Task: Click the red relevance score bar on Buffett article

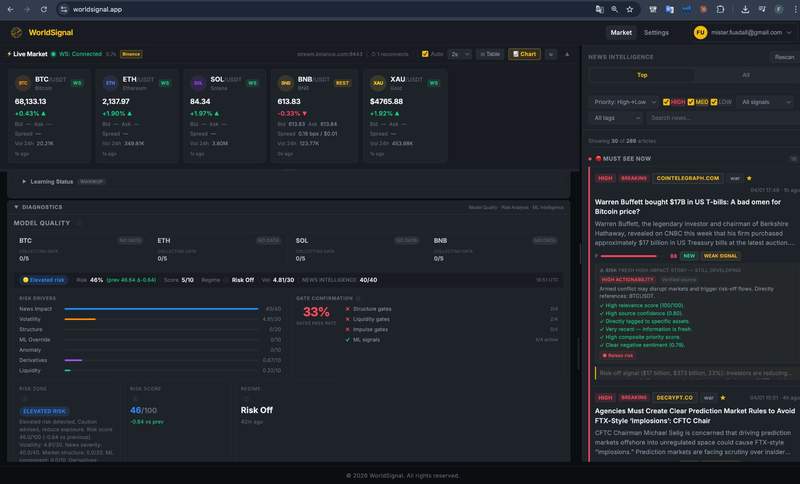Action: click(x=629, y=256)
